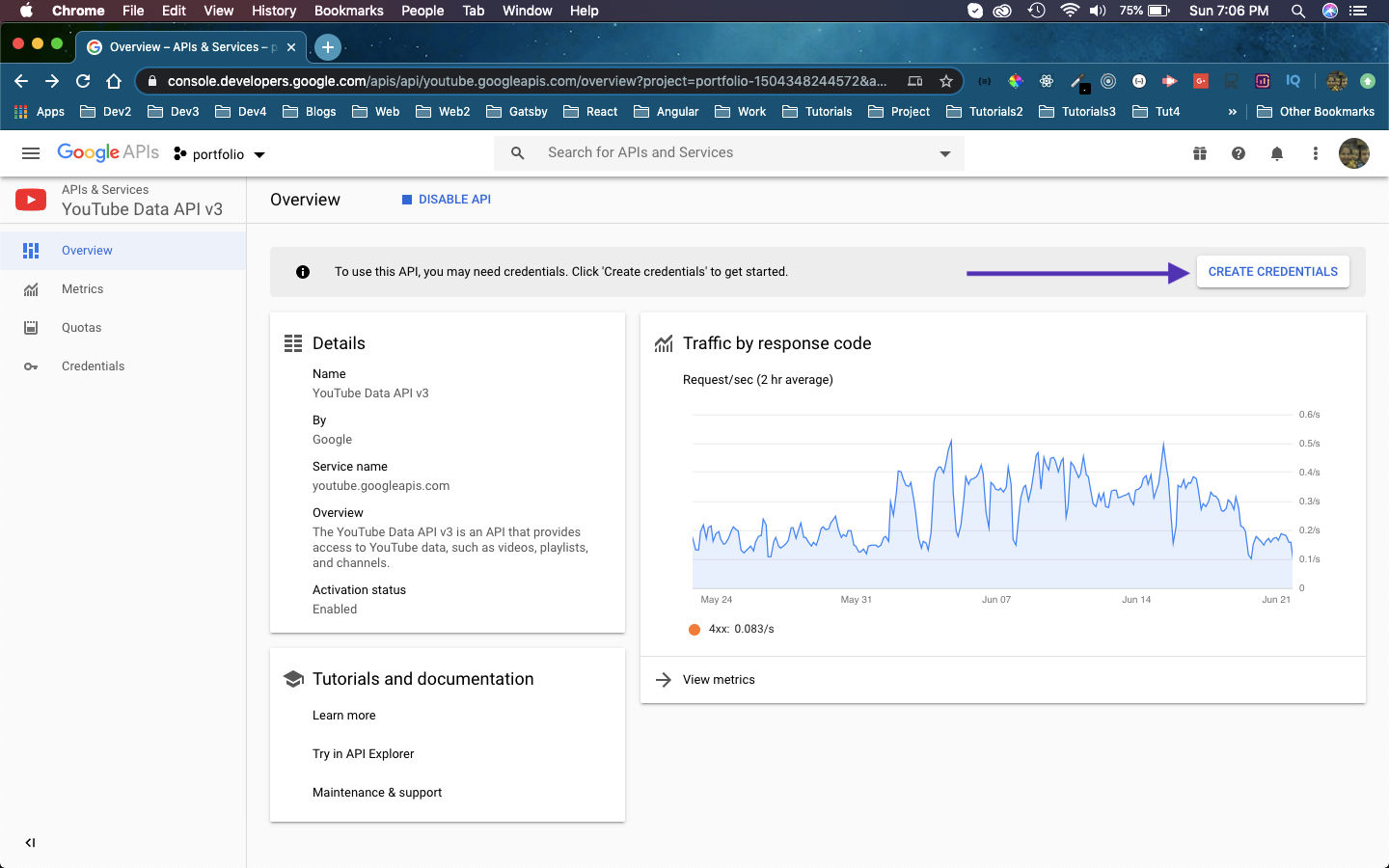Click Disable API
Screen dimensions: 1389x868
[447, 200]
